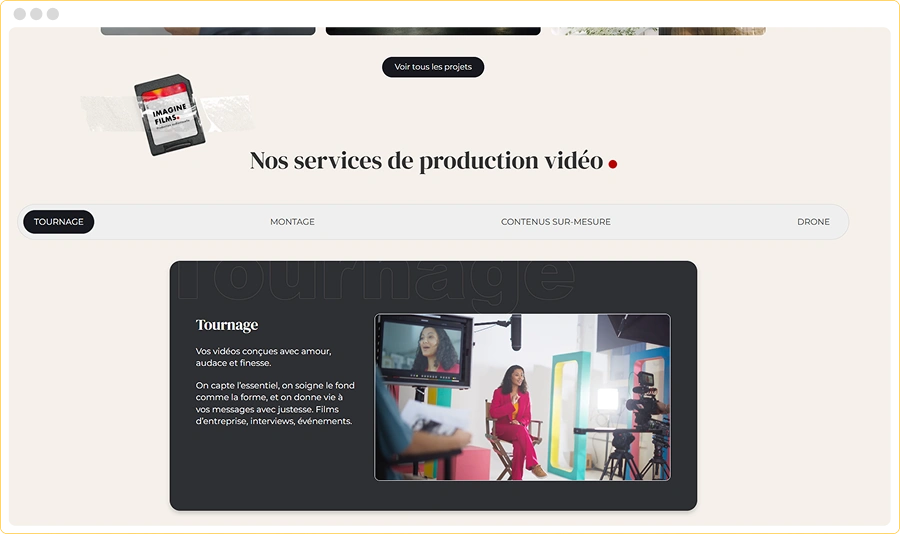The height and width of the screenshot is (534, 900).
Task: Click the Tournage card title
Action: coord(227,325)
